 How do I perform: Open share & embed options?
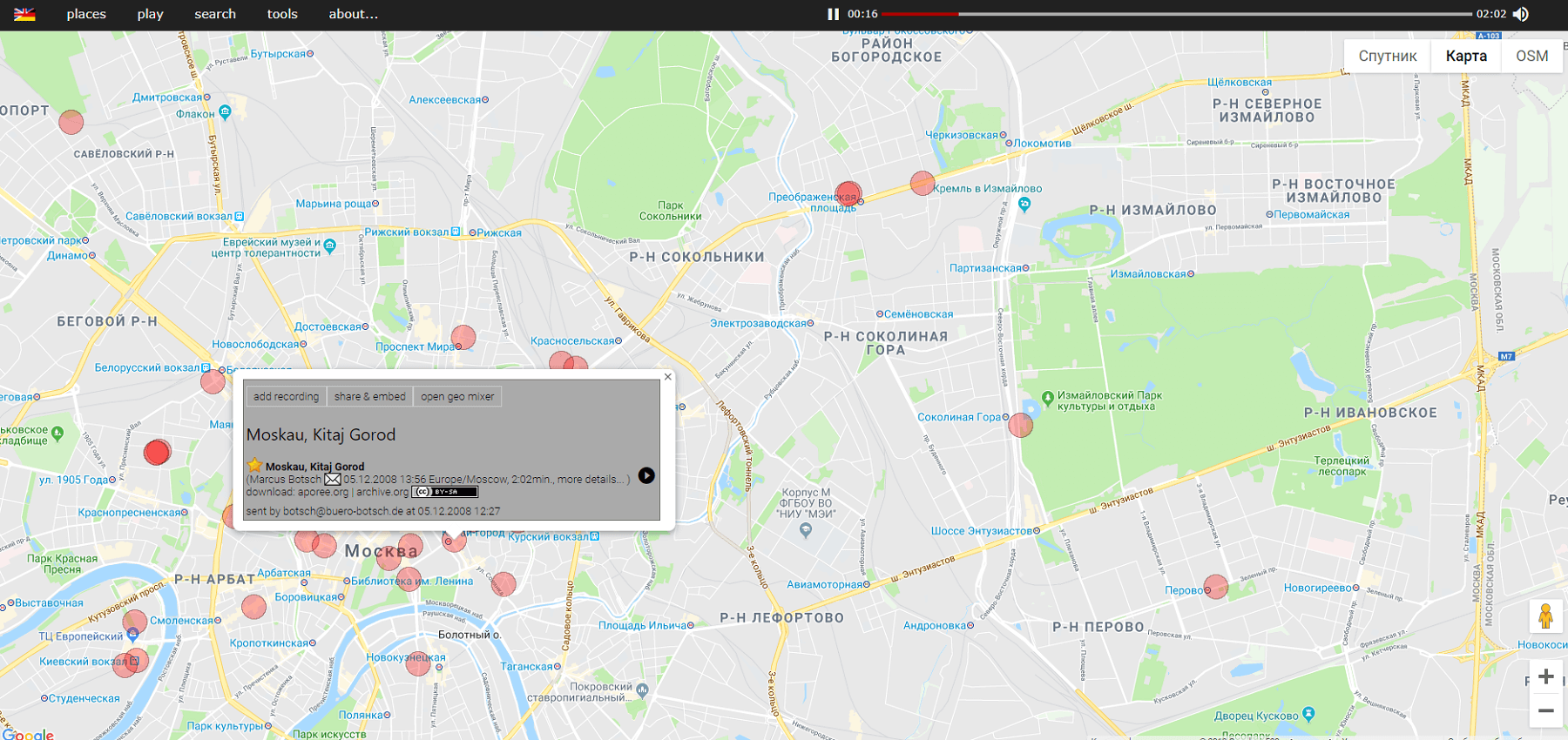(x=370, y=396)
